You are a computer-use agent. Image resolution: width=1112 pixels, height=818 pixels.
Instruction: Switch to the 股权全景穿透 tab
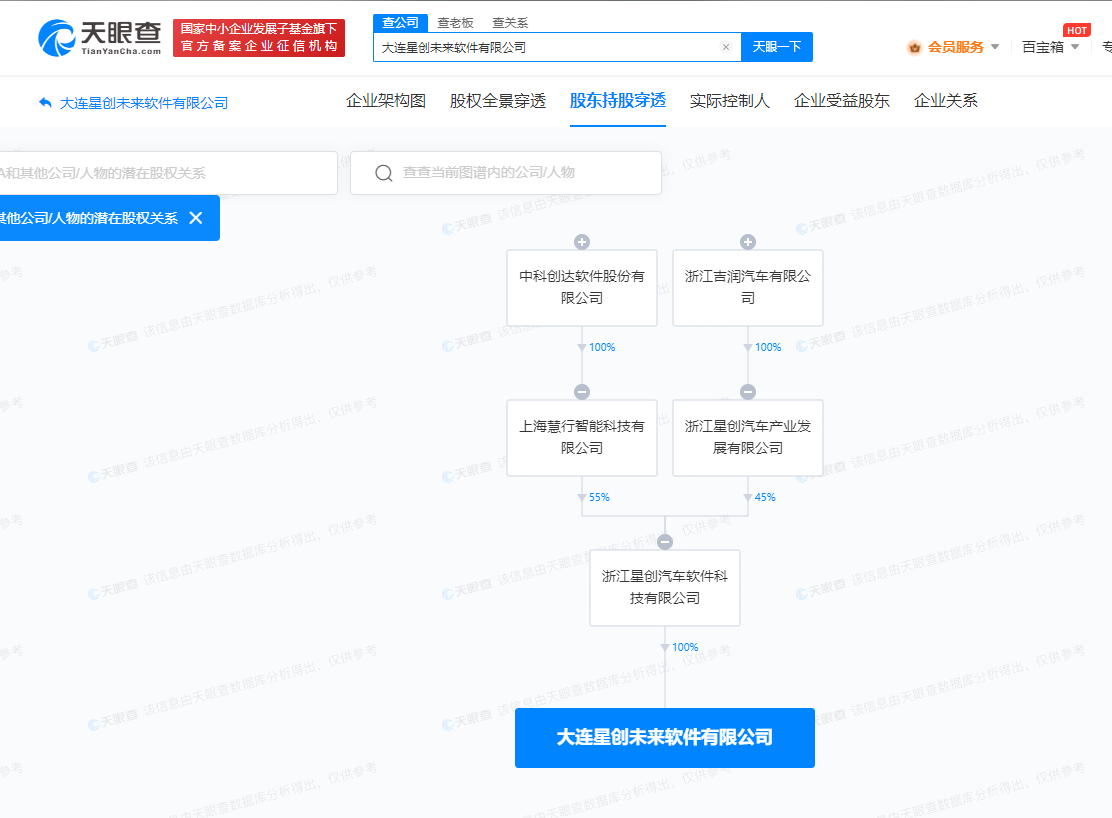click(x=498, y=101)
